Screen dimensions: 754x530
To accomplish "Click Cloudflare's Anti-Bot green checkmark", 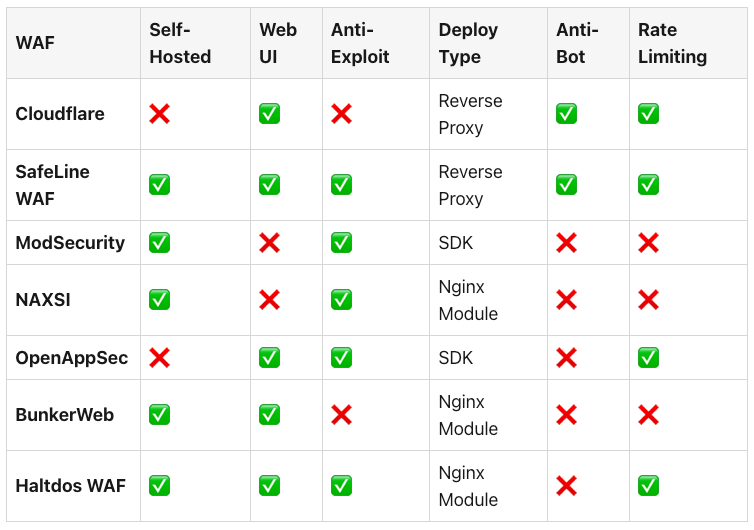I will coord(566,114).
